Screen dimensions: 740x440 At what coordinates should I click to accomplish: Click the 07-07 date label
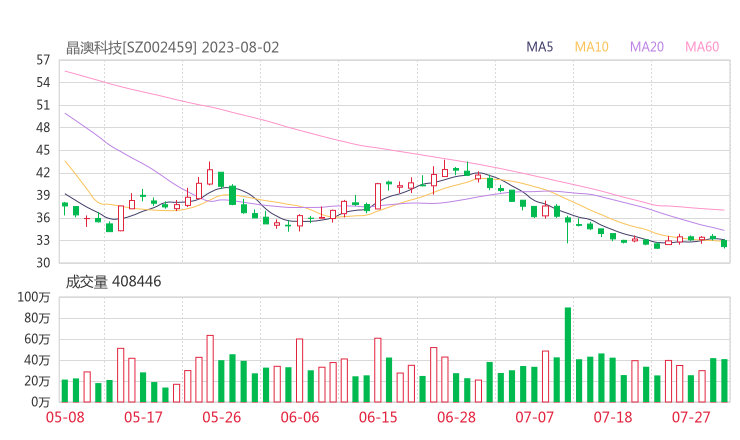coord(534,417)
